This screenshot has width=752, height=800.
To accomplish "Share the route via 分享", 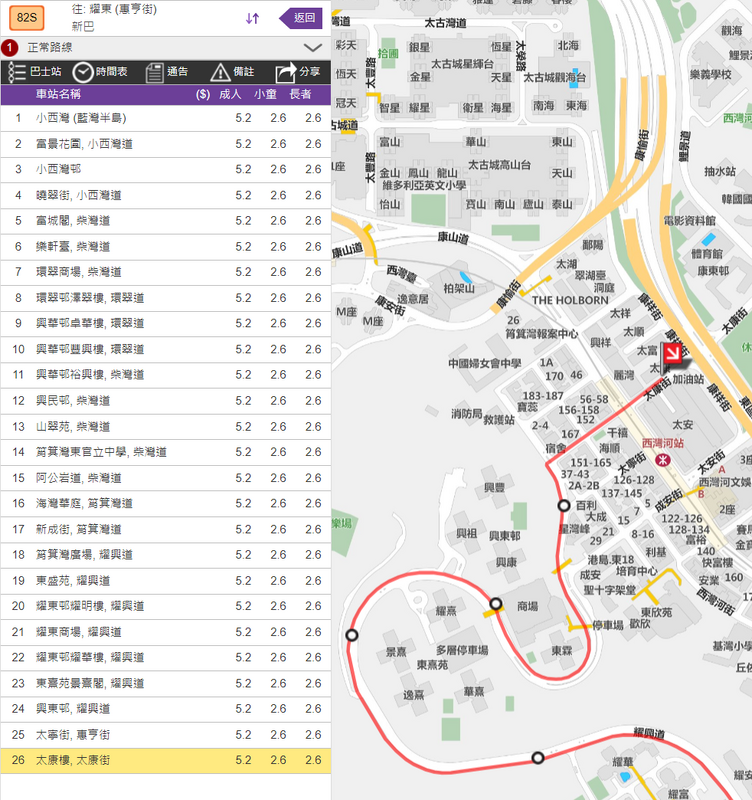I will point(298,72).
